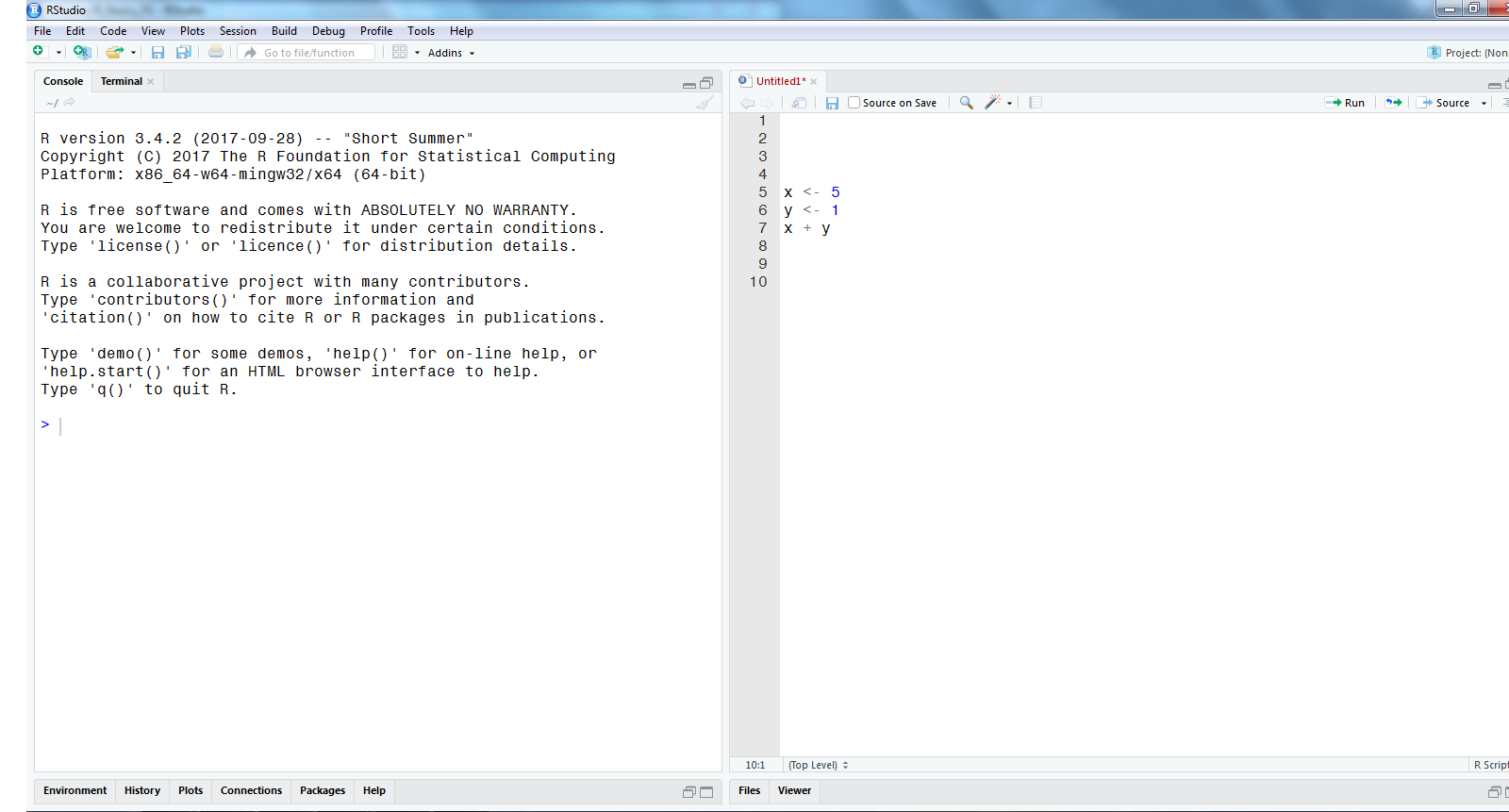Click code line 'y <- 1'

[x=812, y=210]
